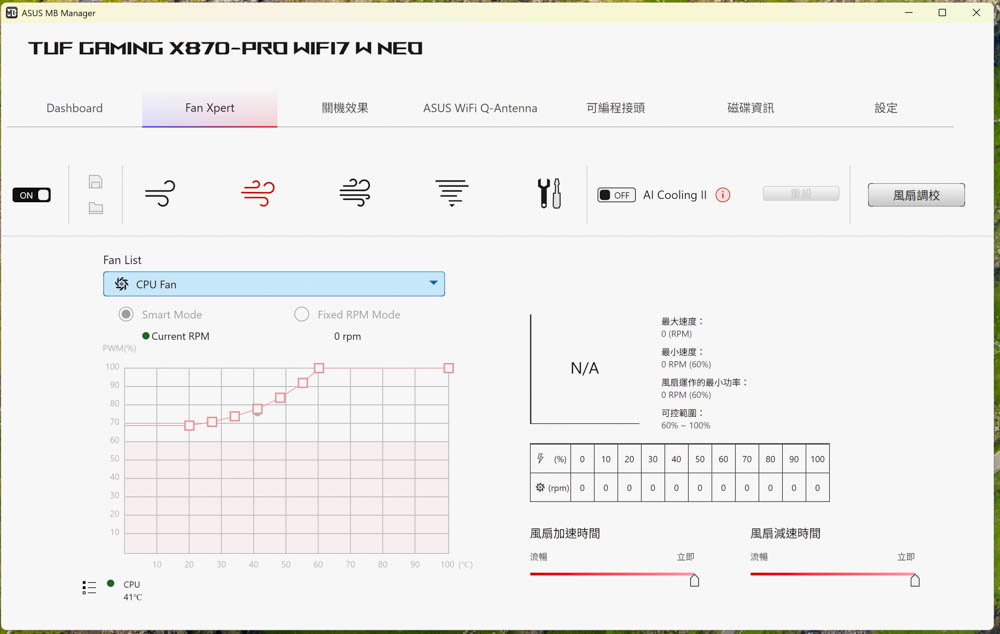
Task: Toggle the Fan Xpert ON switch
Action: (x=32, y=195)
